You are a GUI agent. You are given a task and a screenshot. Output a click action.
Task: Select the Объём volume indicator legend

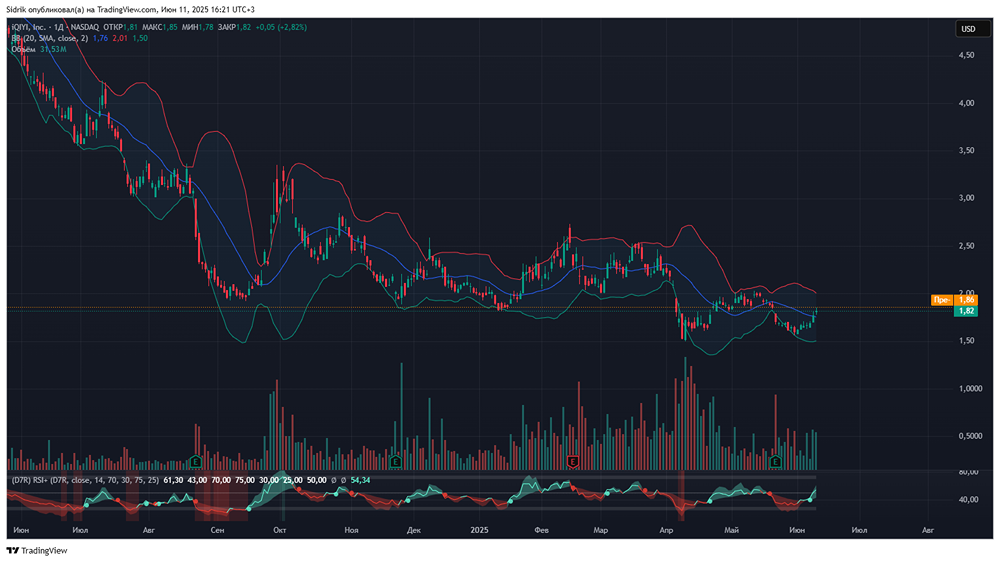23,49
